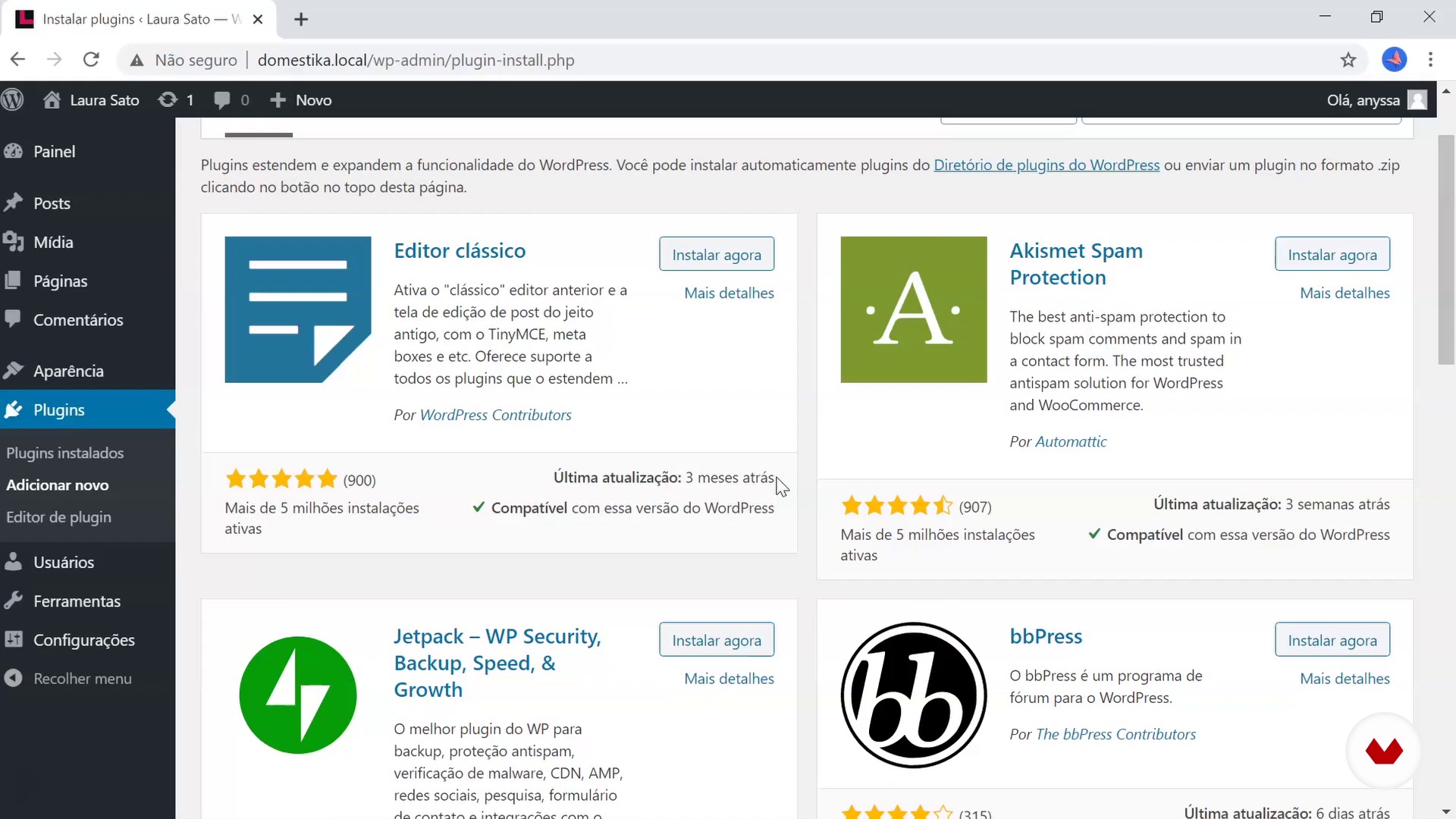Open a new browser tab

point(301,20)
